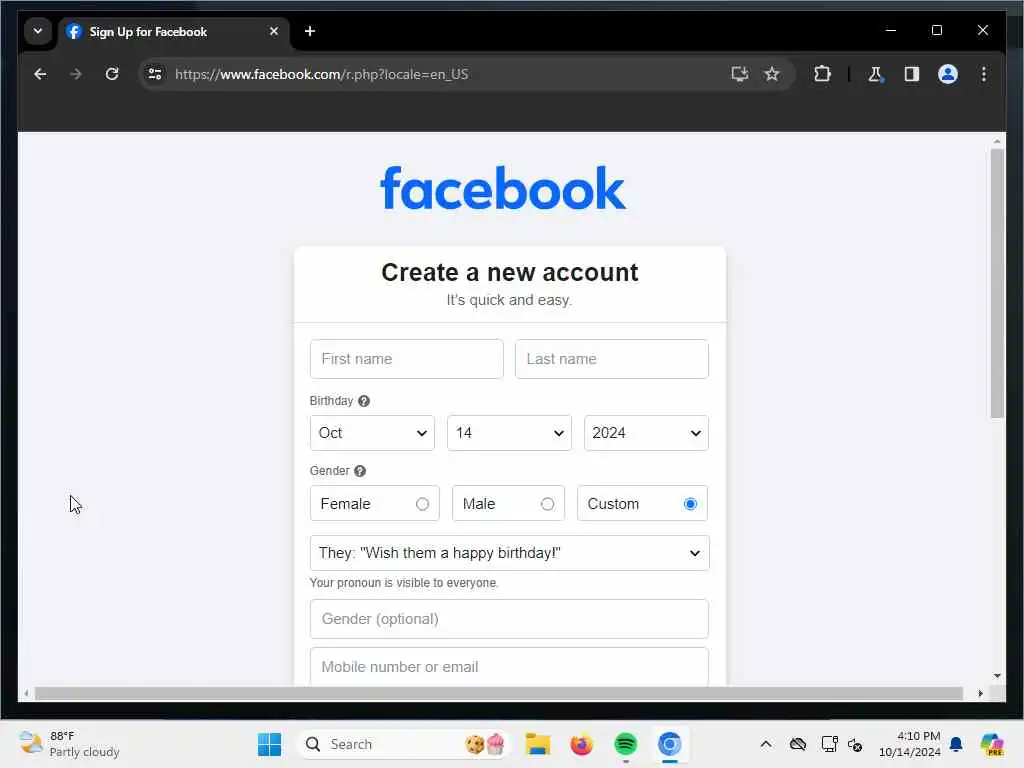The height and width of the screenshot is (768, 1024).
Task: Minimize the browser window
Action: 891,30
